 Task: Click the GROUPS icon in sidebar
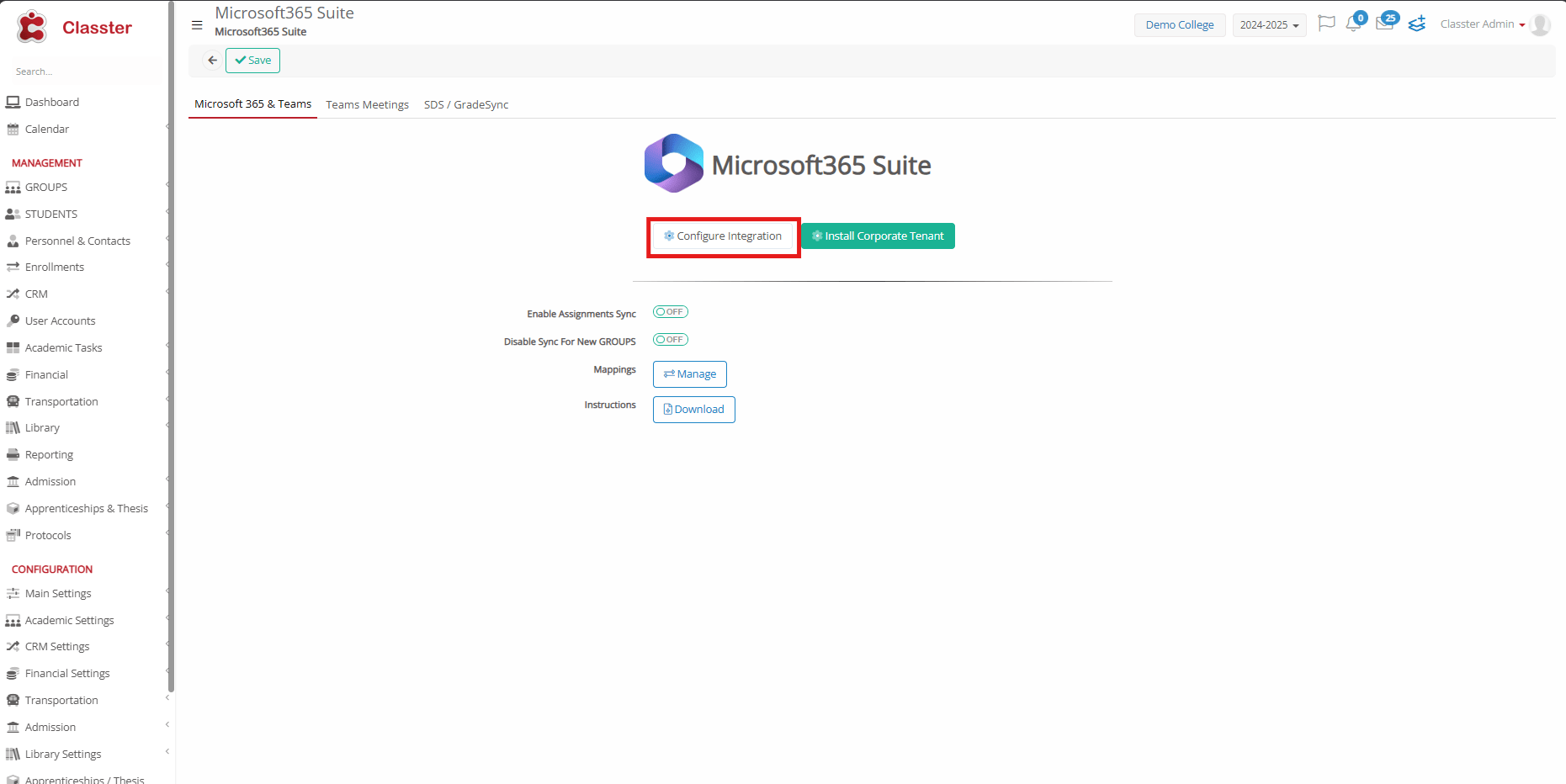coord(13,188)
